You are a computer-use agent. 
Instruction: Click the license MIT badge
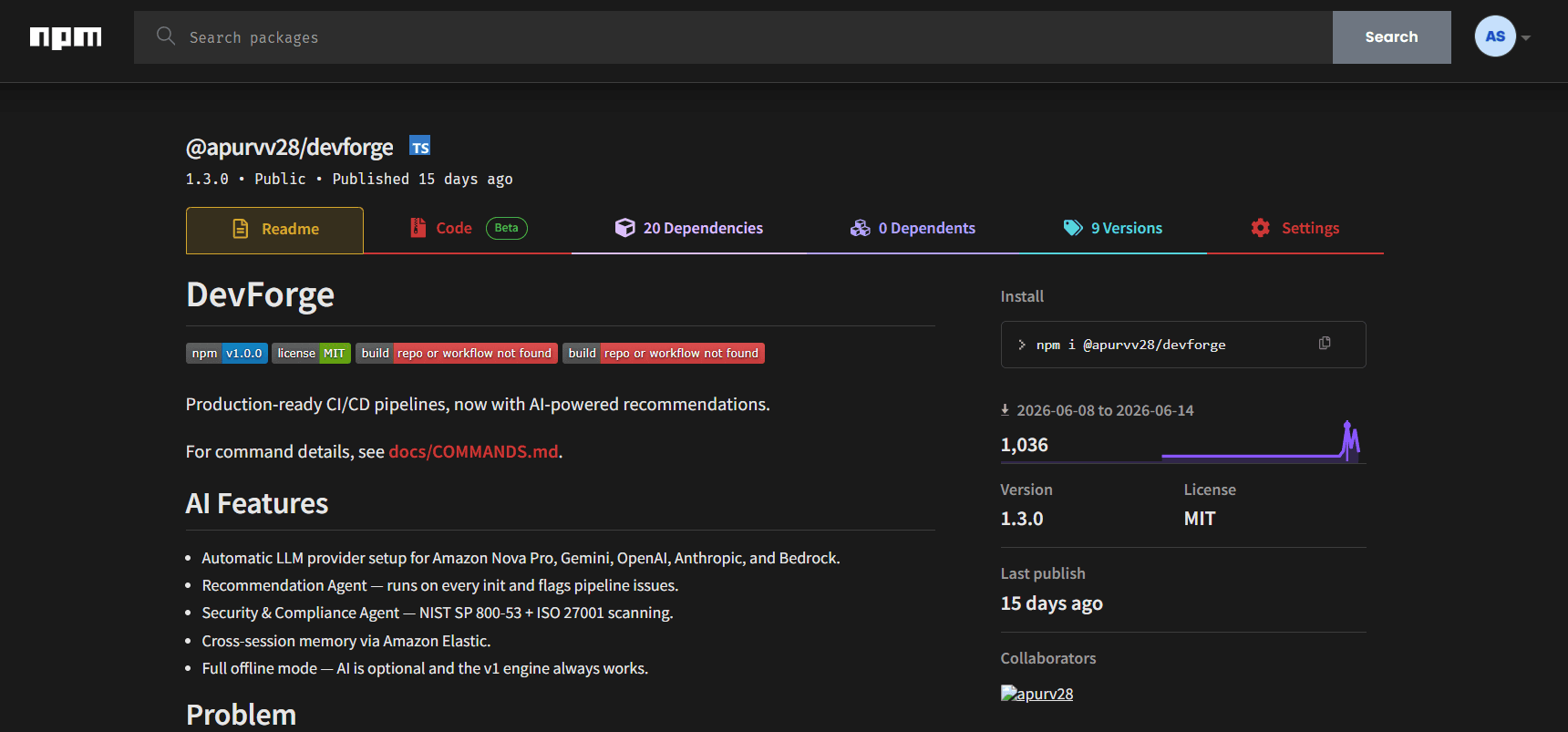[311, 354]
